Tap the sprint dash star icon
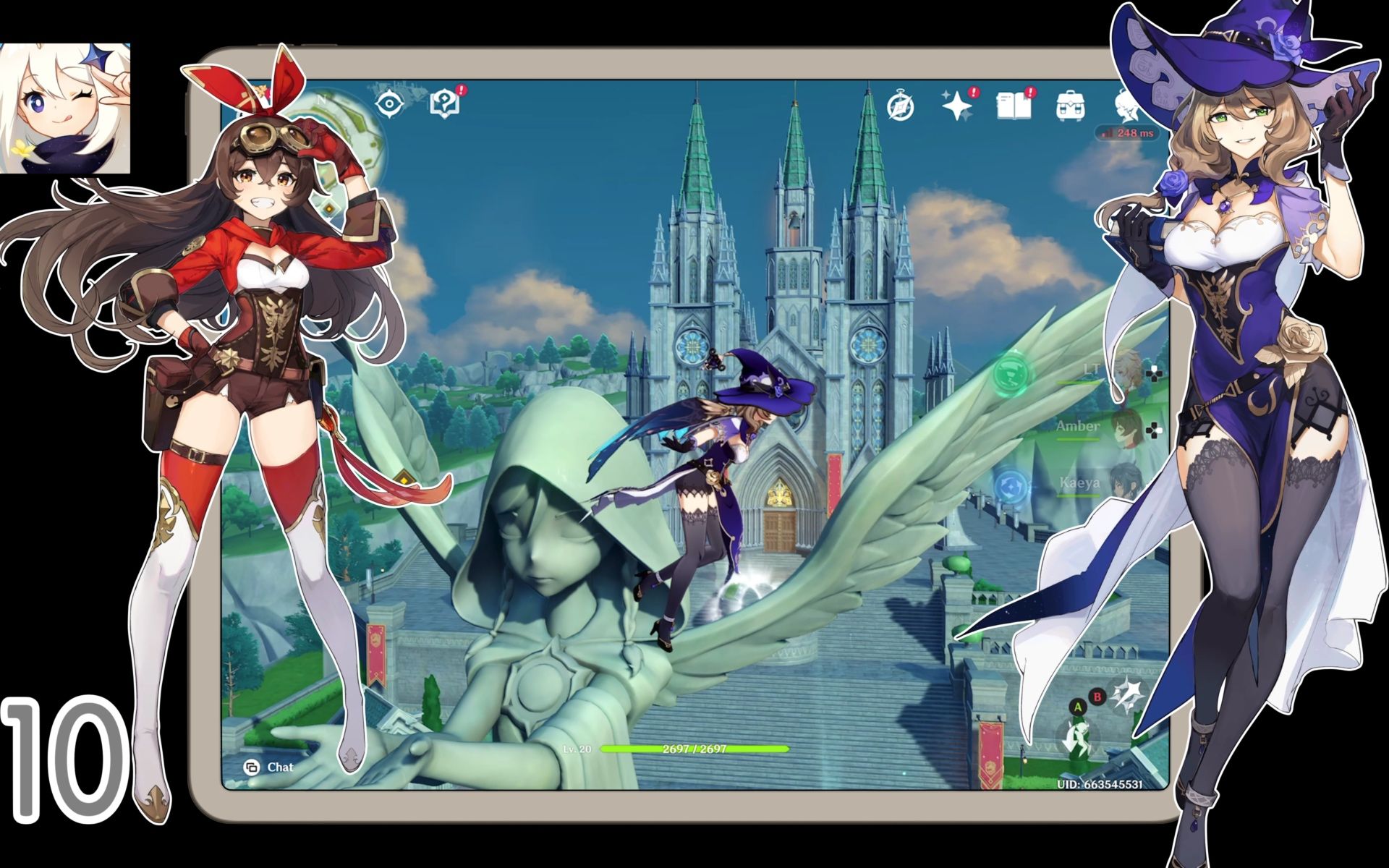The image size is (1389, 868). click(x=1127, y=695)
